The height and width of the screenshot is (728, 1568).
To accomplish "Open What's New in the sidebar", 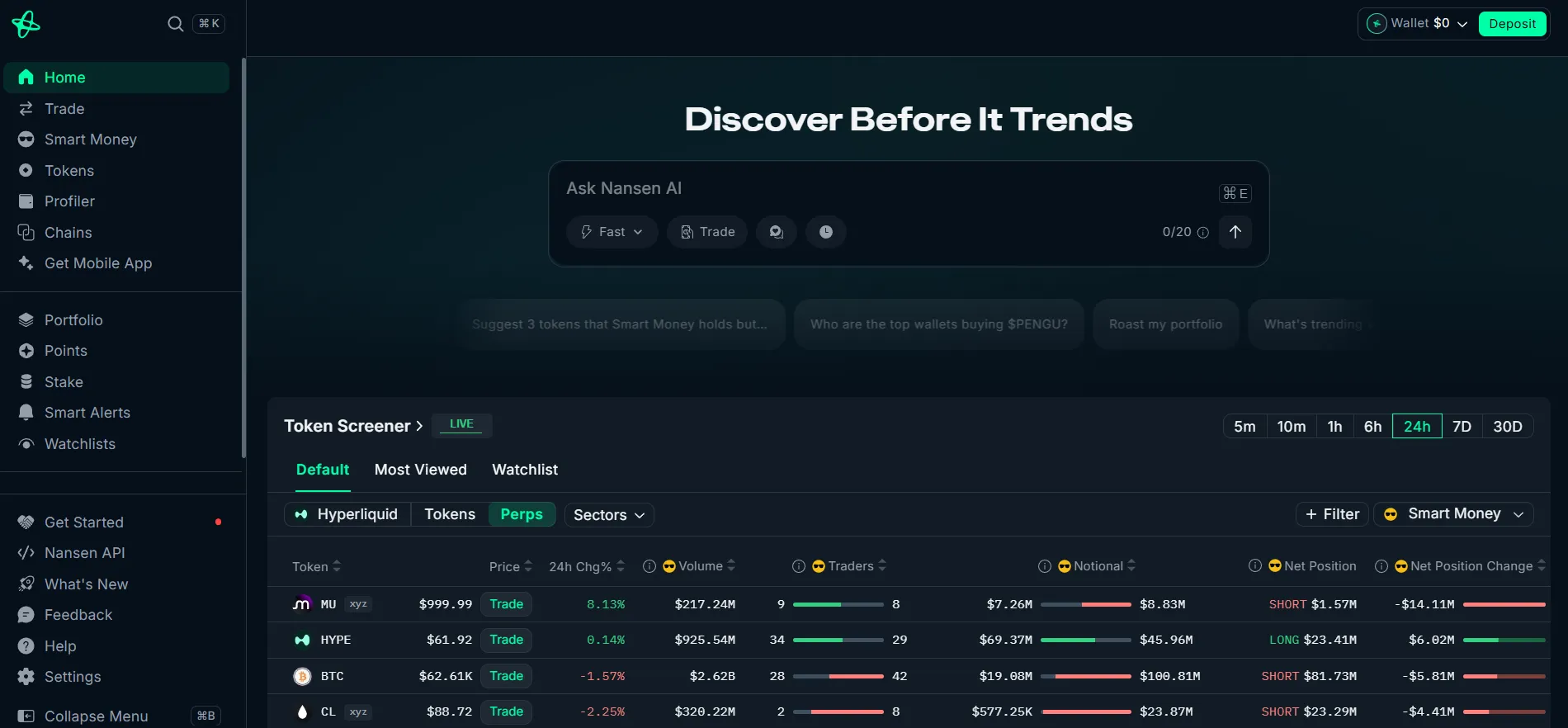I will pos(116,584).
